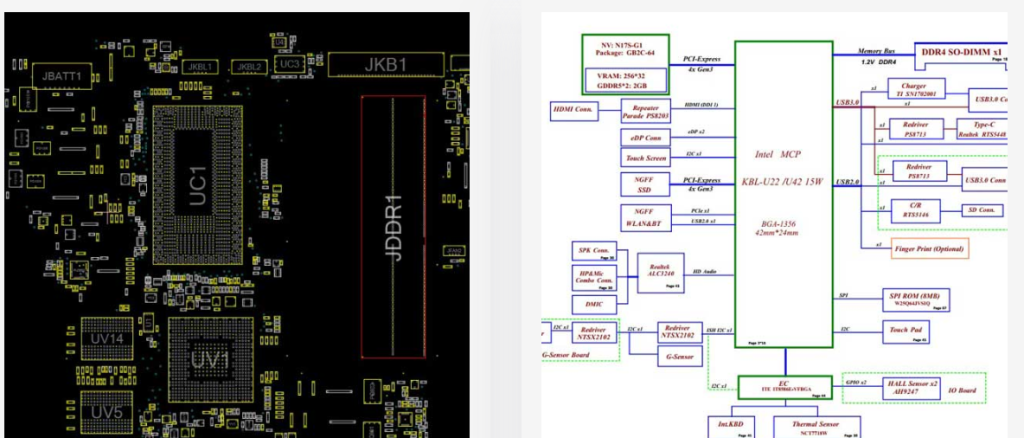Click the UC1 CPU BGA footprint
Viewport: 1024px width, 438px height.
pyautogui.click(x=198, y=185)
